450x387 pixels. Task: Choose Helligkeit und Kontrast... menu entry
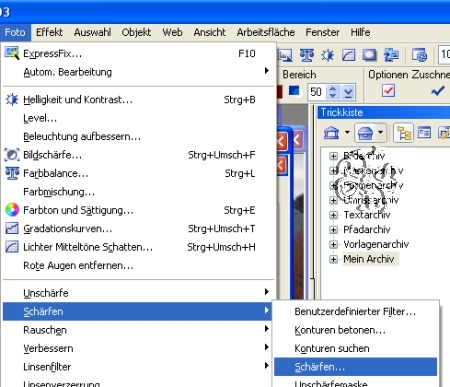point(138,100)
